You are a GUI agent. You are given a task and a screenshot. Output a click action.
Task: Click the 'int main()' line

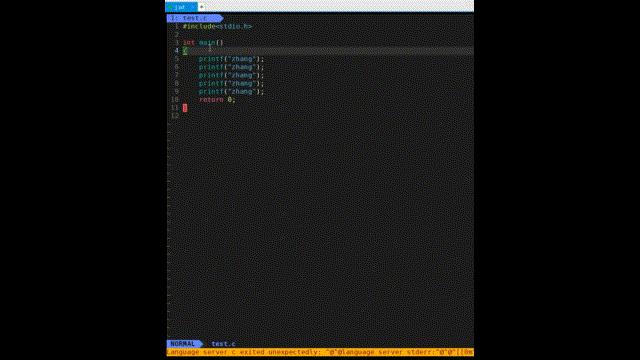pyautogui.click(x=203, y=42)
